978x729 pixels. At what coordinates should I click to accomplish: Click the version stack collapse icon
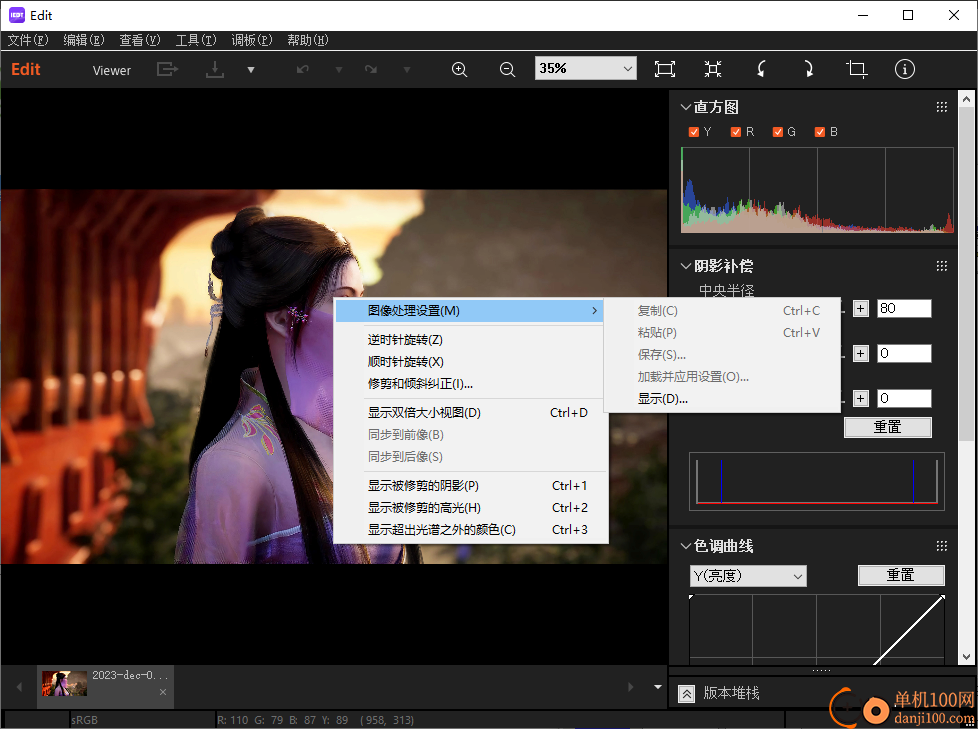tap(686, 694)
